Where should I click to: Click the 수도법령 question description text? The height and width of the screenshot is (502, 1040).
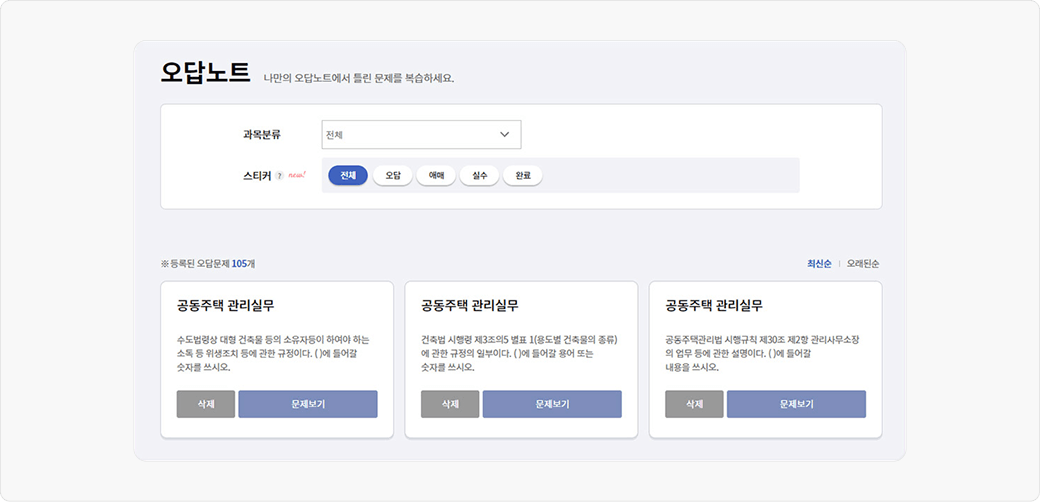coord(272,353)
